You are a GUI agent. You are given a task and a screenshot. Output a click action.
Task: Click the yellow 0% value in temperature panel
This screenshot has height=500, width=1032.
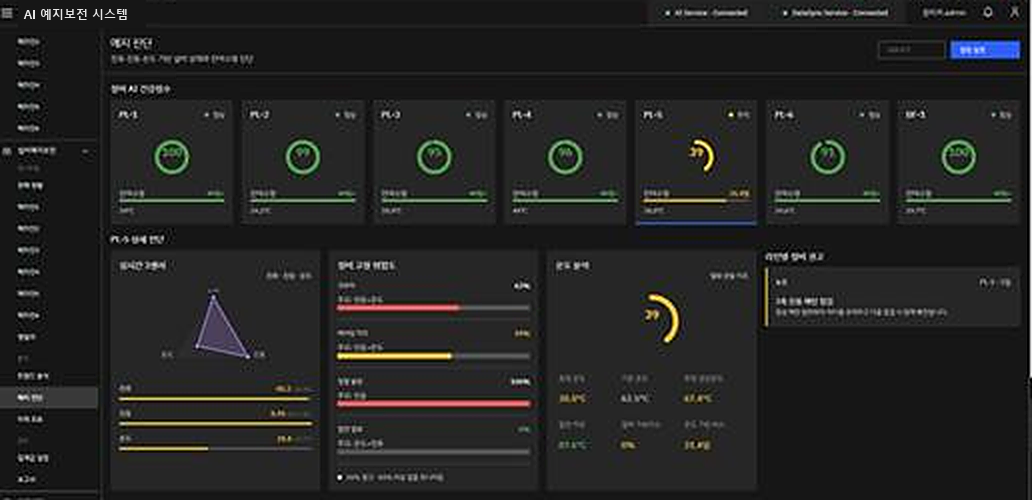pos(627,445)
